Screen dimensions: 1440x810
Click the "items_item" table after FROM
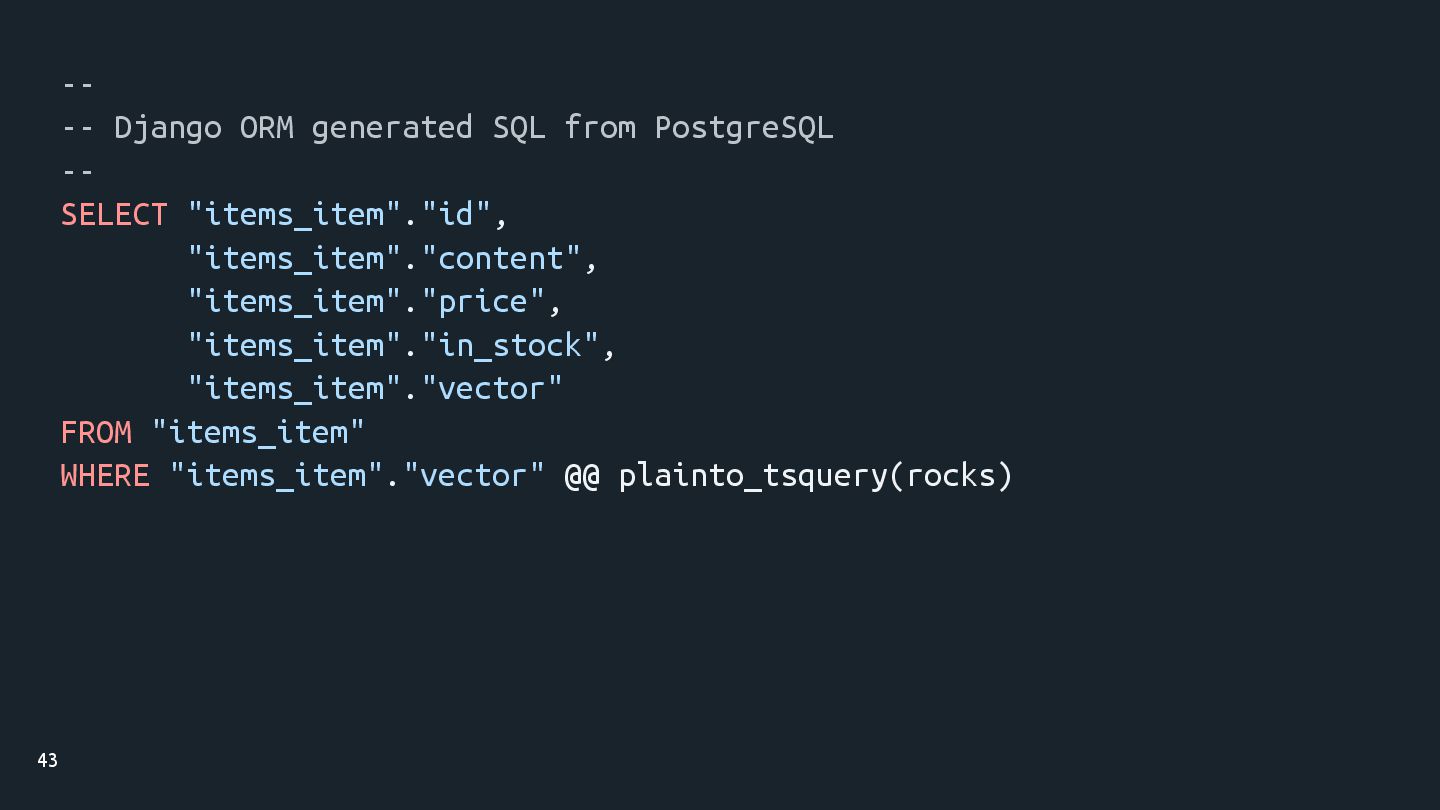coord(258,432)
